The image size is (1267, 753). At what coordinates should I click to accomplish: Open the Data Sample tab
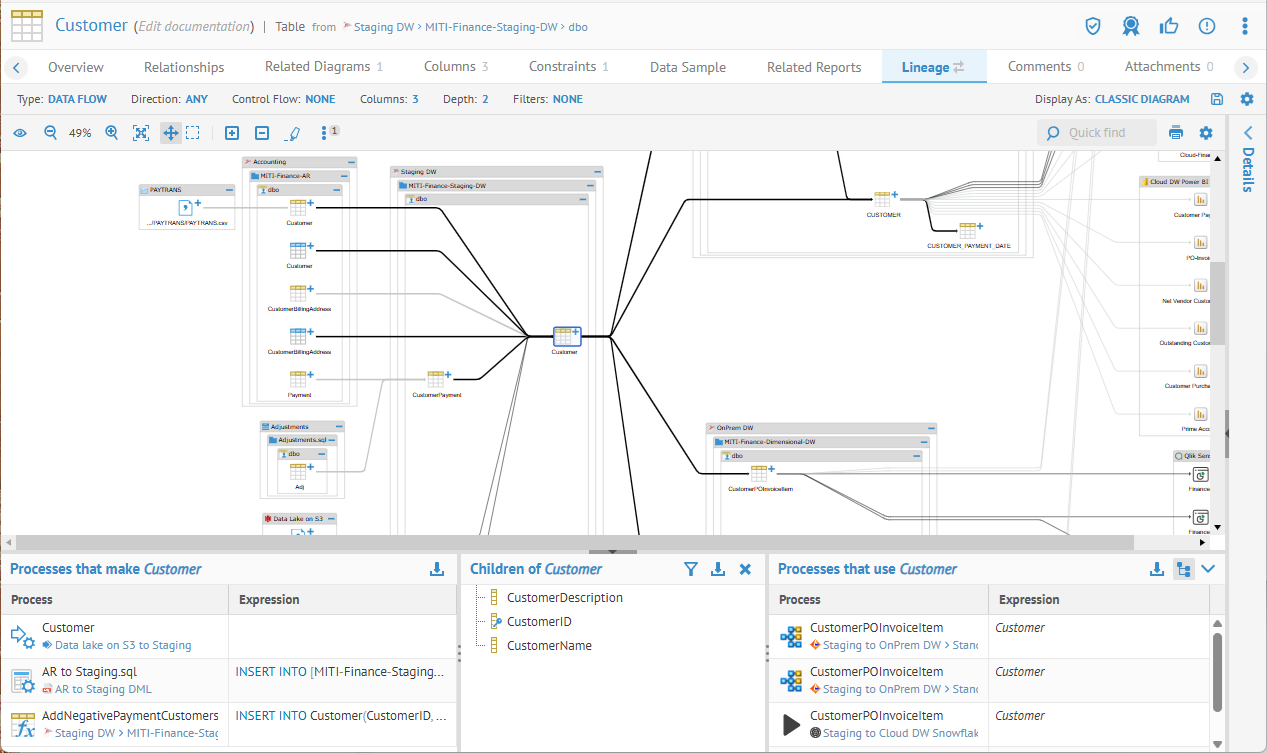[687, 67]
